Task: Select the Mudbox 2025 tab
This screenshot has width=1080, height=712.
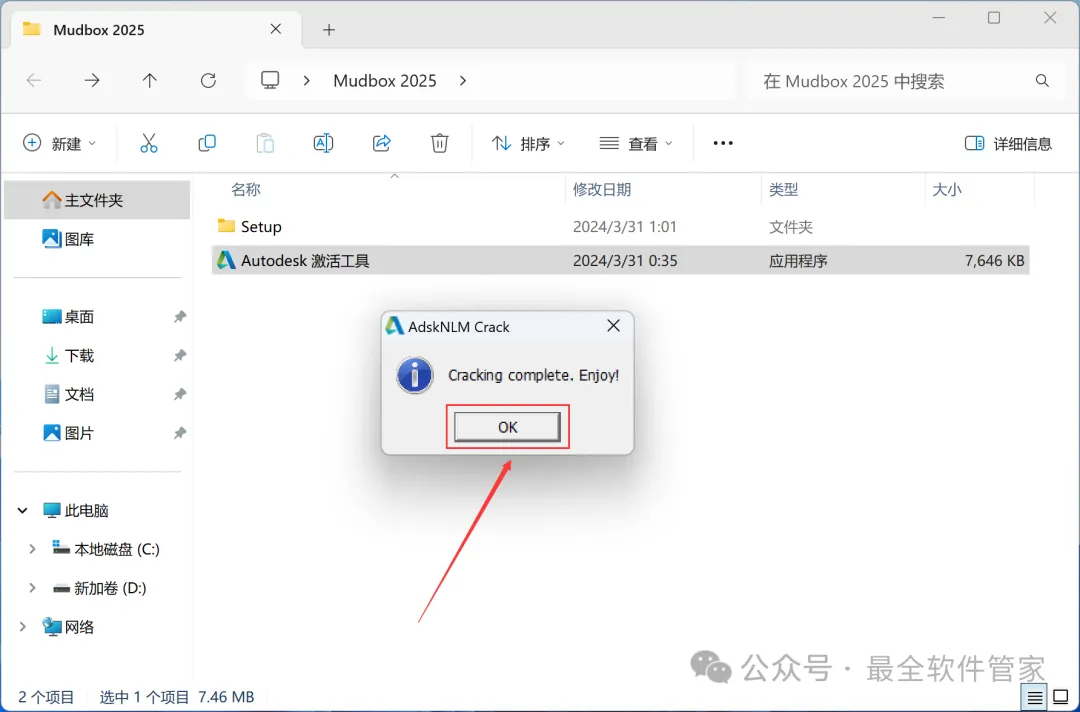Action: [x=157, y=30]
